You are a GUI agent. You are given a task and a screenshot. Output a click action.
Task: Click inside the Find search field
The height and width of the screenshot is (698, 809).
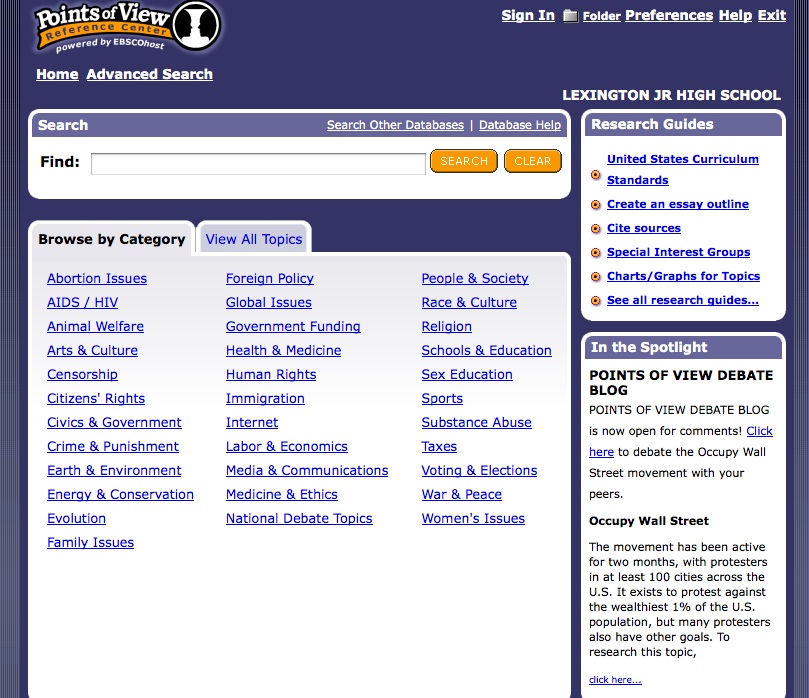click(x=257, y=161)
